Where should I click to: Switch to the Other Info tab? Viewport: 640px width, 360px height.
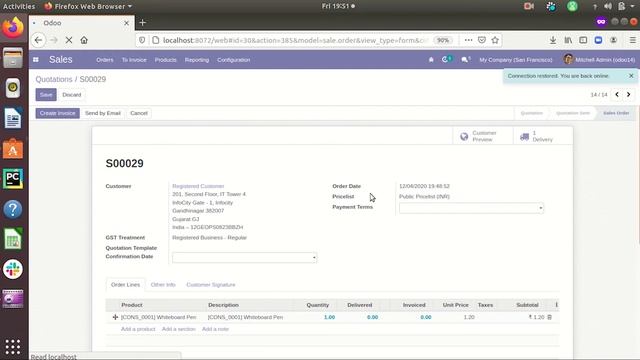tap(163, 284)
